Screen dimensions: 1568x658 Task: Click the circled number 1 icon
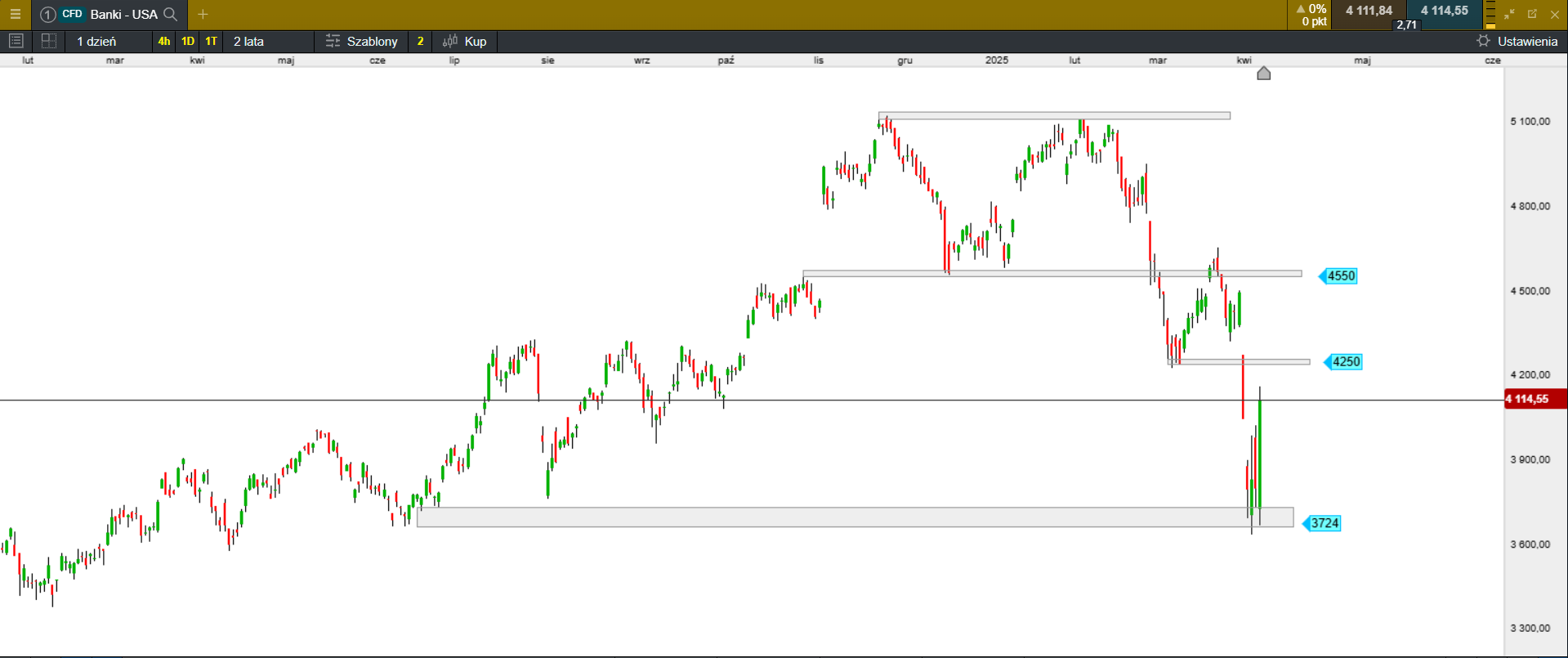tap(47, 14)
